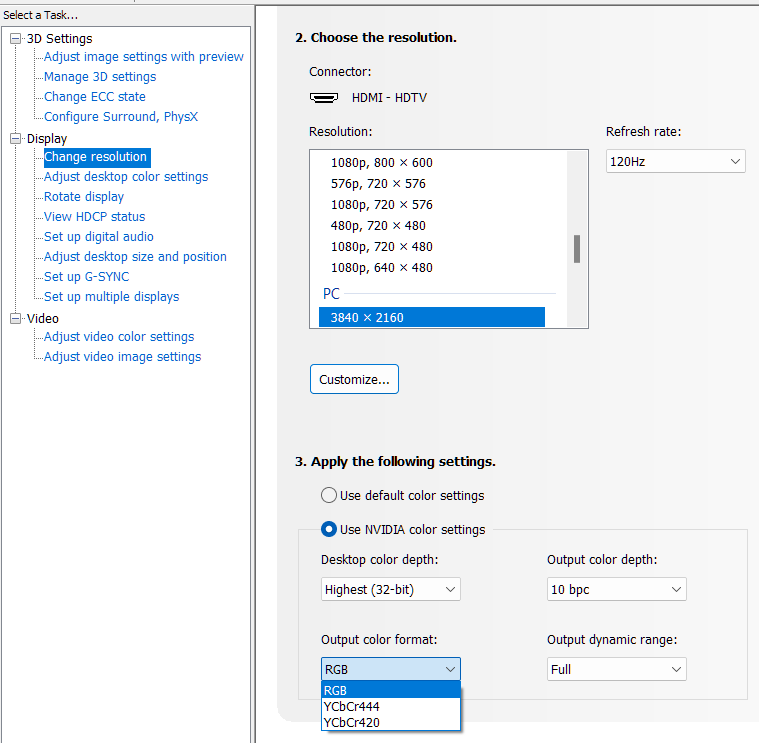Choose RGB in color format list

pos(391,690)
